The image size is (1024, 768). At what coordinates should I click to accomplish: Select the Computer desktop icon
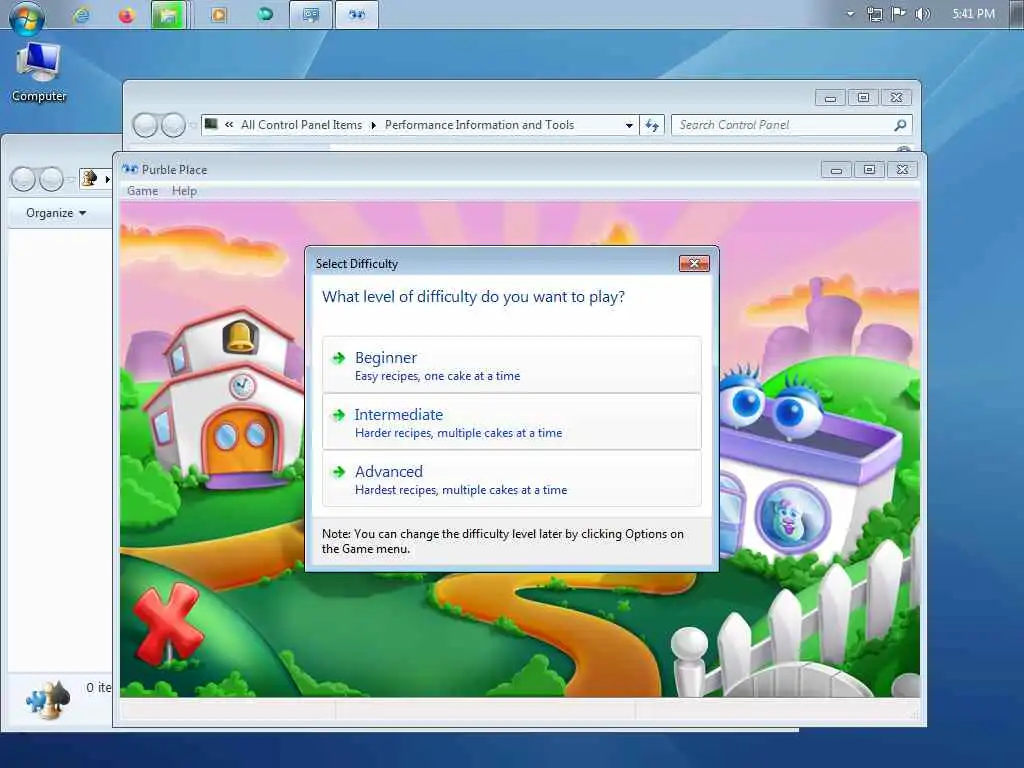[39, 72]
